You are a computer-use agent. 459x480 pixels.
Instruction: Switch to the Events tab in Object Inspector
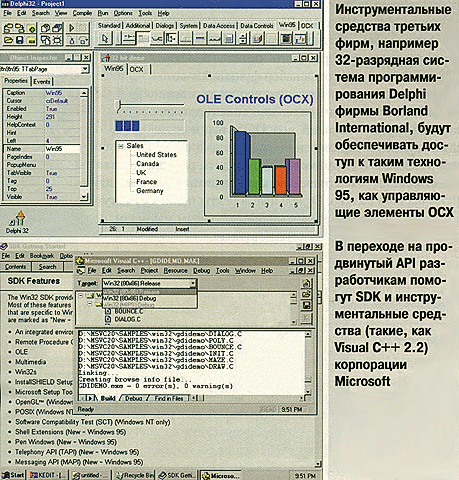[x=42, y=81]
